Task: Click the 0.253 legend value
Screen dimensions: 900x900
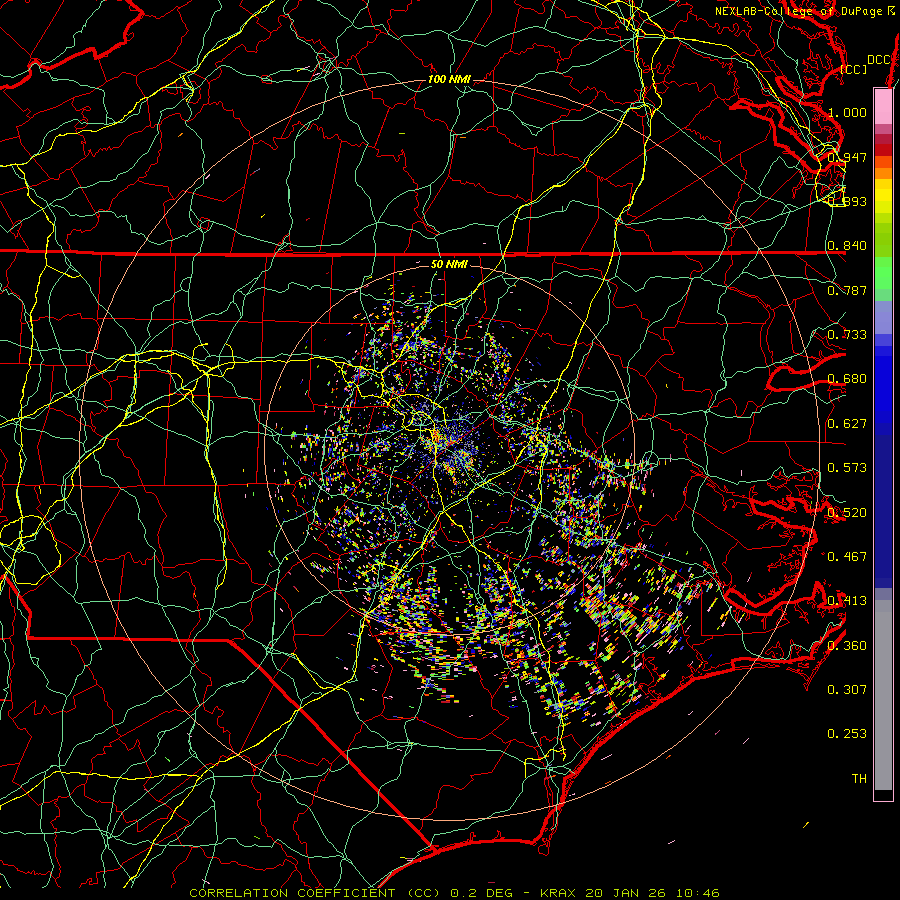Action: pyautogui.click(x=847, y=734)
